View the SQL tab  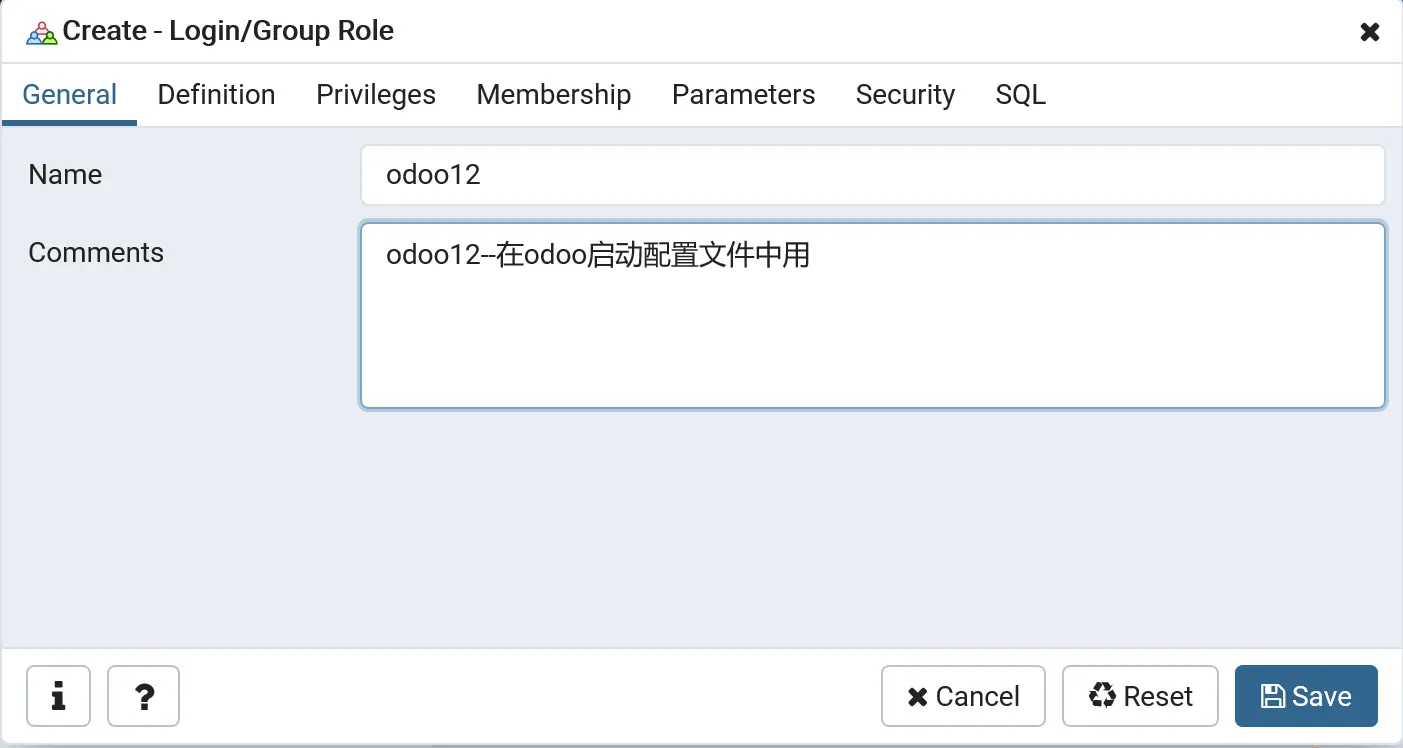(x=1020, y=95)
